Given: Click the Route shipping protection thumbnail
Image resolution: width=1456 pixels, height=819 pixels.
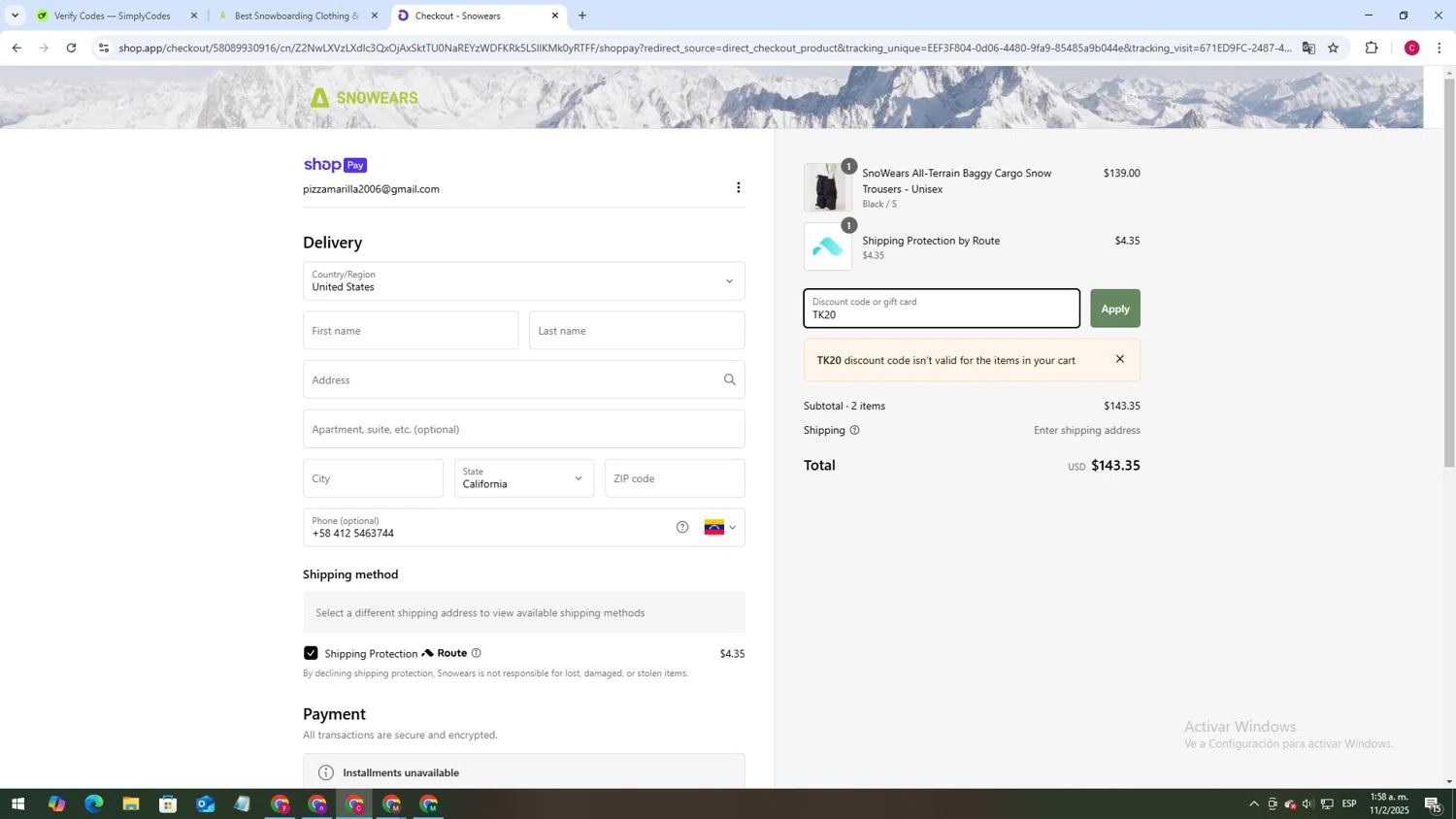Looking at the screenshot, I should pyautogui.click(x=827, y=246).
